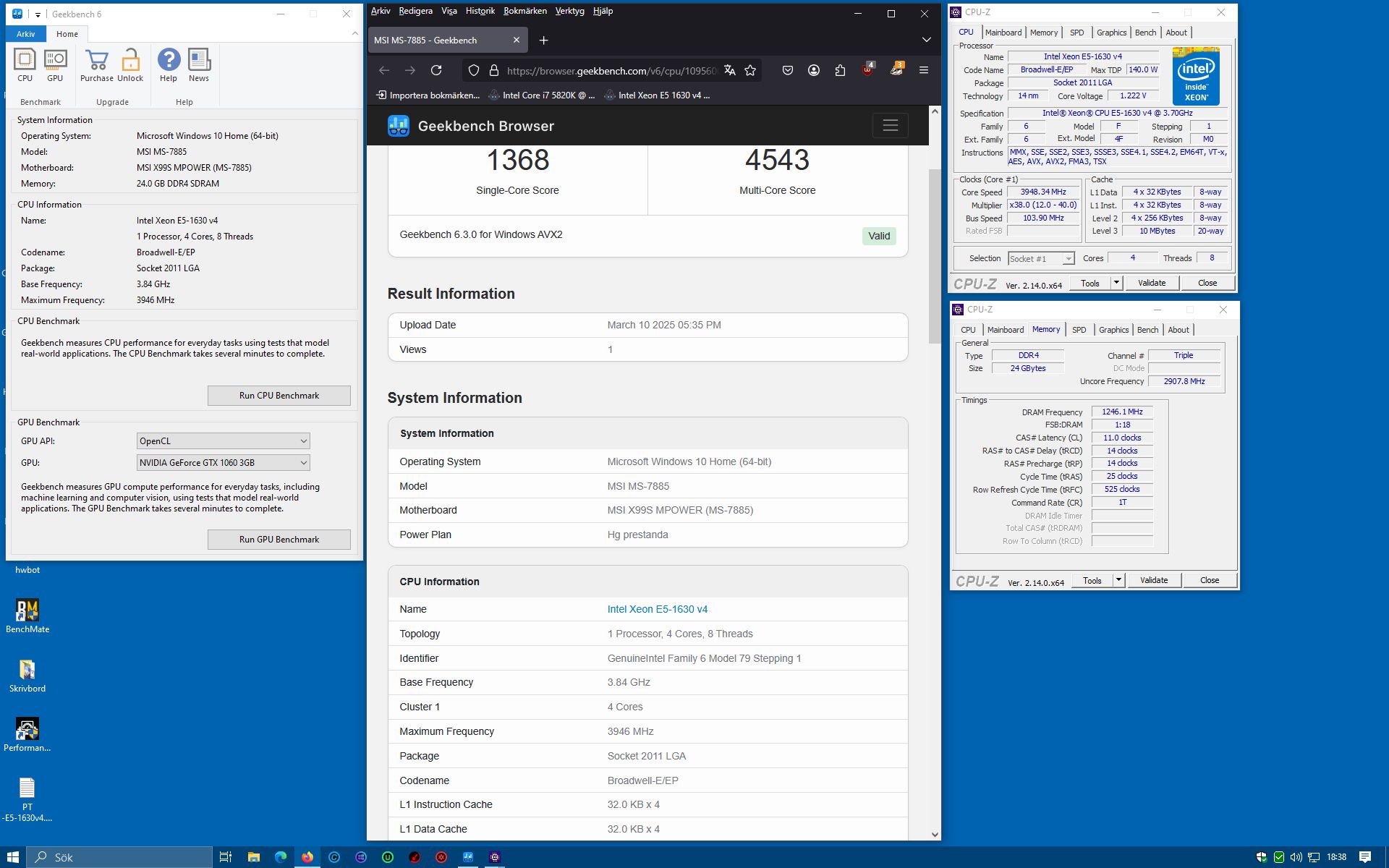This screenshot has height=868, width=1389.
Task: Close the MSI MS-7885 Geekbench tab
Action: tap(517, 41)
